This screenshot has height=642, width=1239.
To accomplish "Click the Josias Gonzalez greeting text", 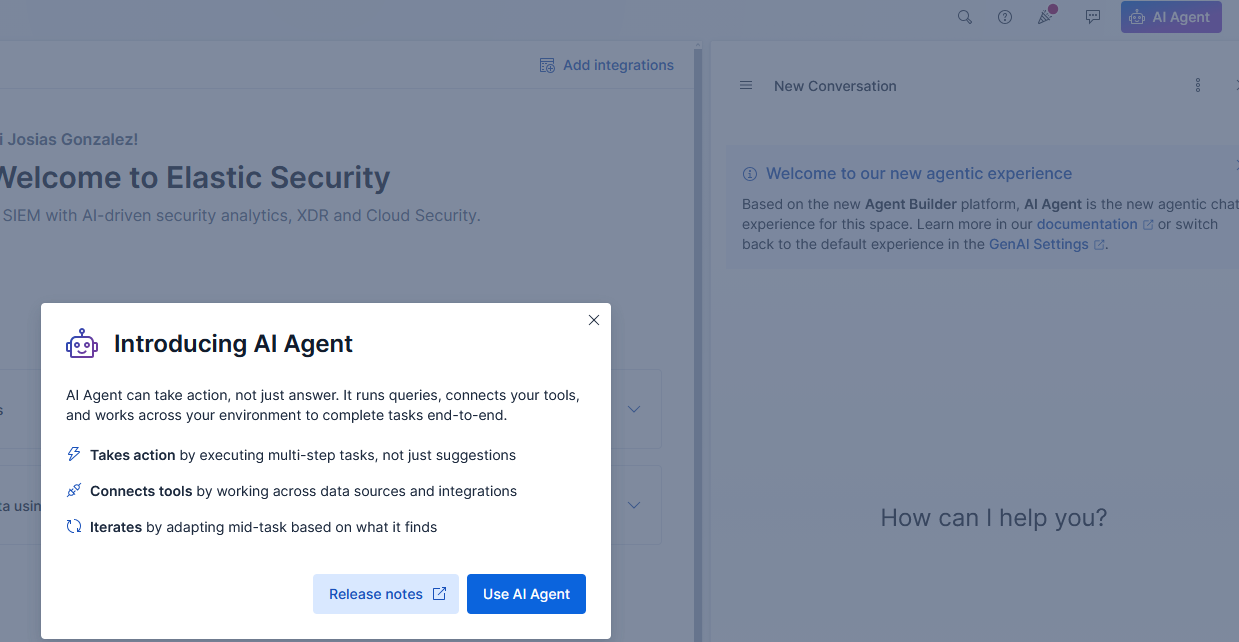I will [x=69, y=140].
